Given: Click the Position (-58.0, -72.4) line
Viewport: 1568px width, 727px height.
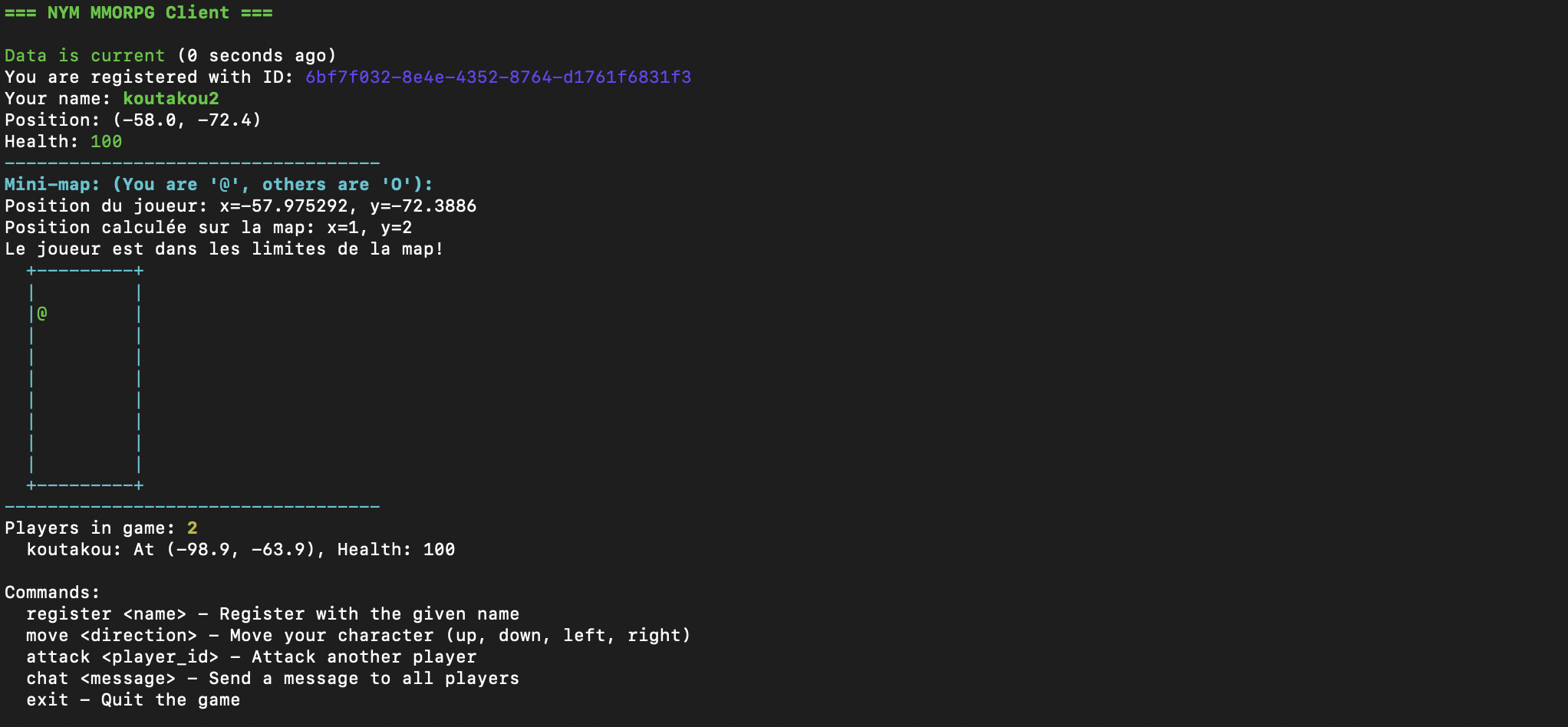Looking at the screenshot, I should click(x=133, y=120).
